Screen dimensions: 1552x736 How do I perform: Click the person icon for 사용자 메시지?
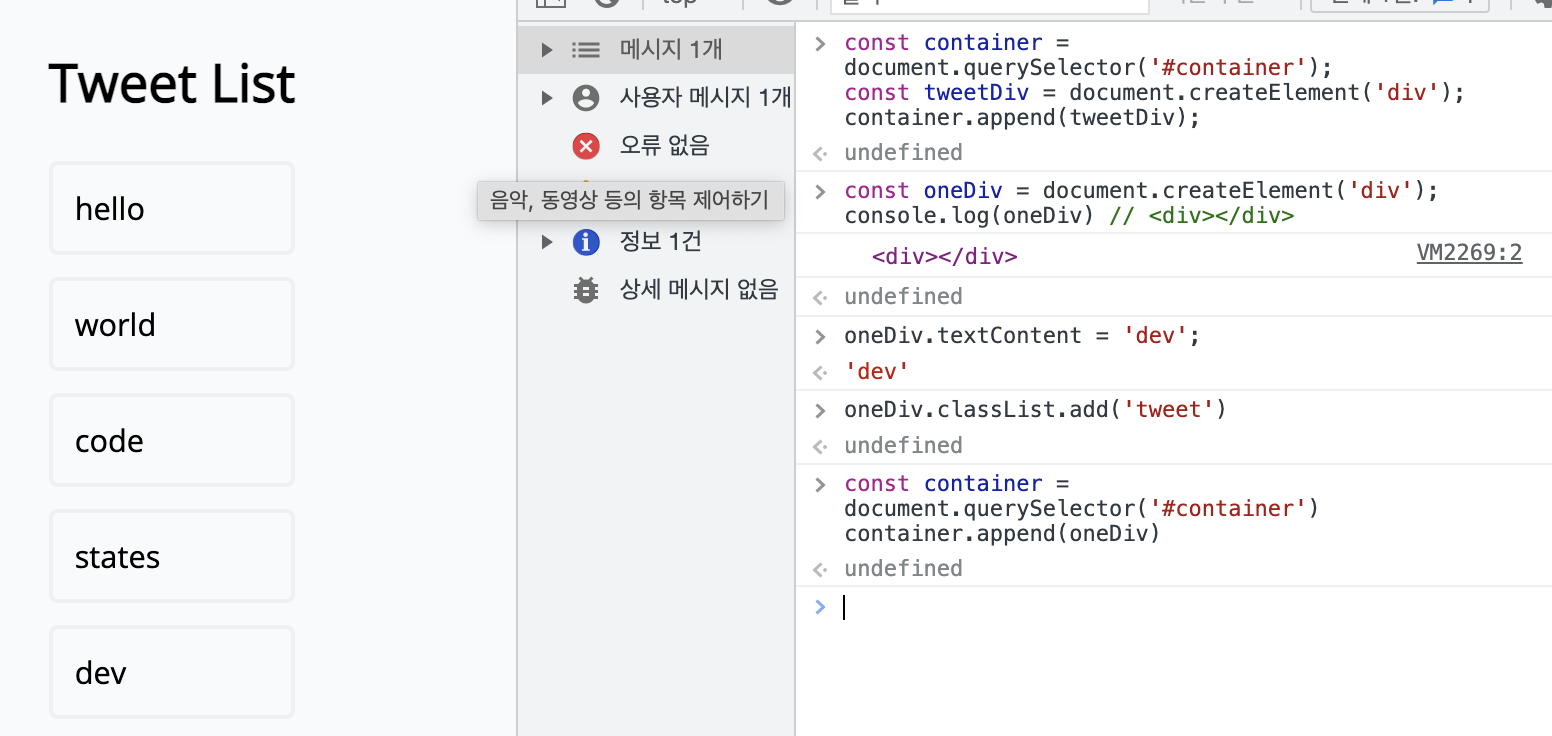click(586, 97)
